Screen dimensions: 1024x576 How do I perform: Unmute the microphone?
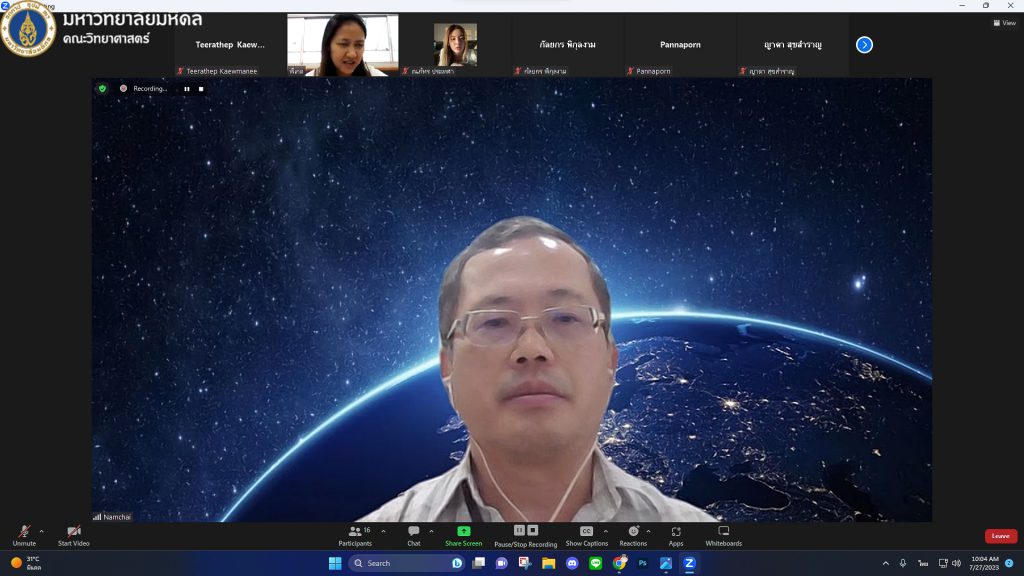point(24,532)
